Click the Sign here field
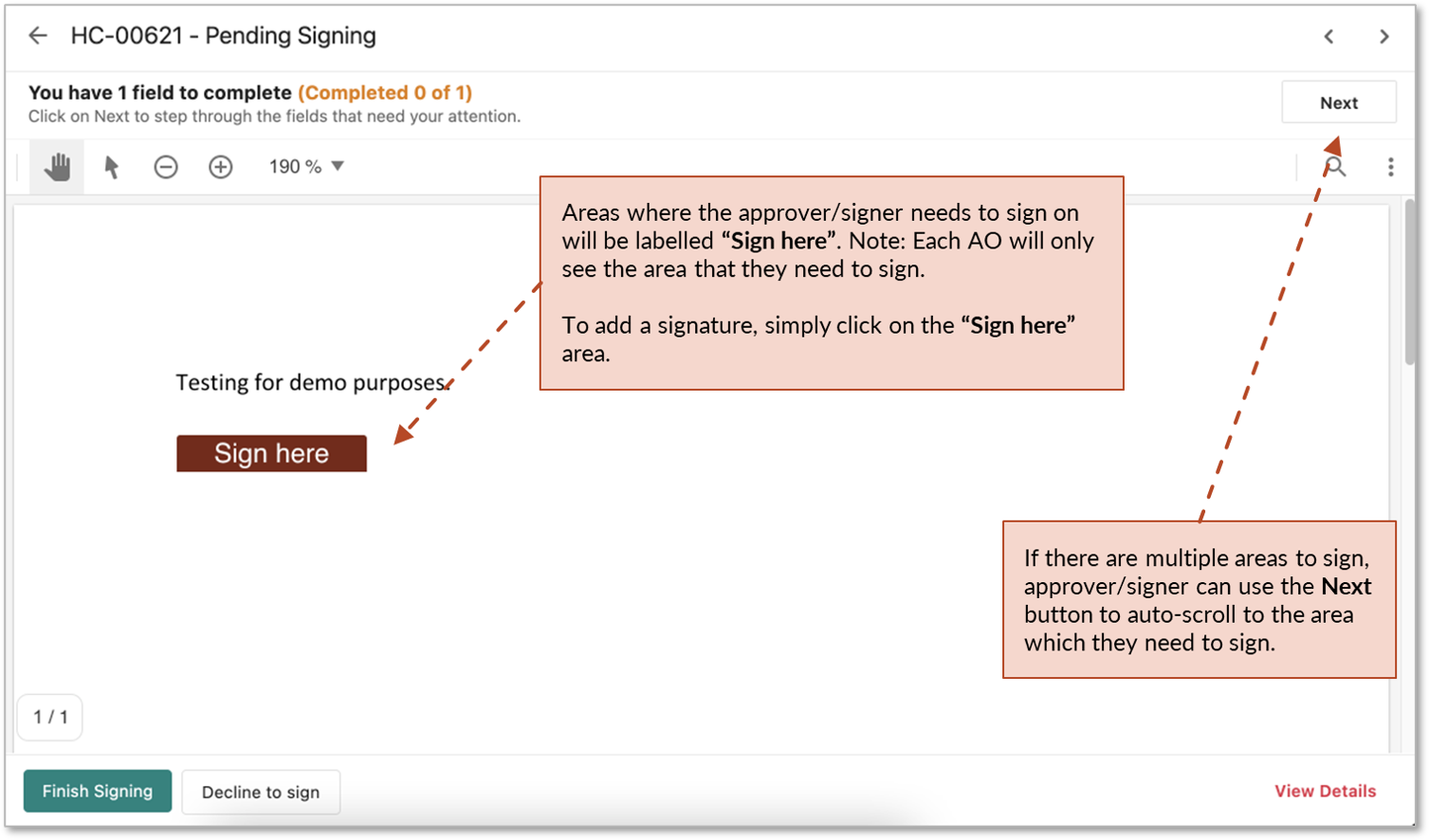 tap(271, 453)
